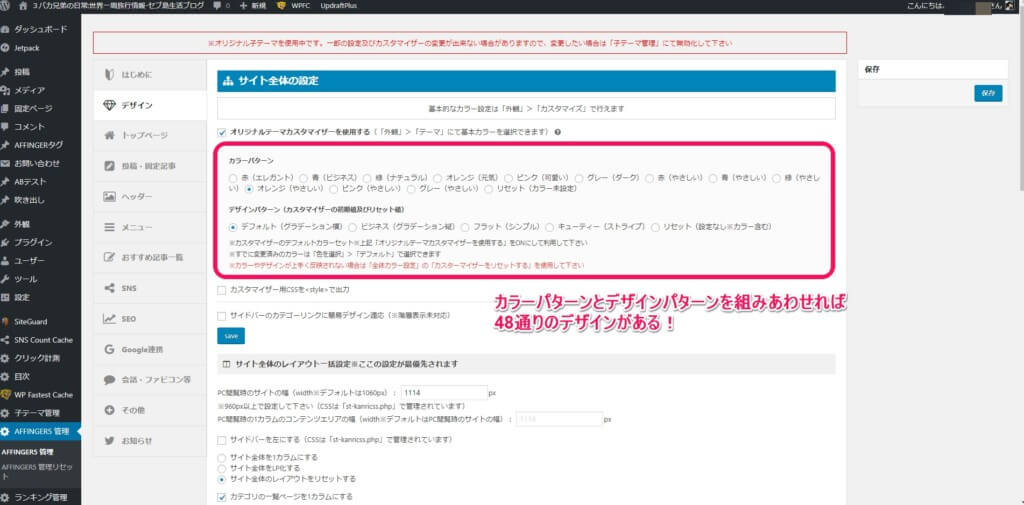Open 固定ページ menu

(40, 108)
